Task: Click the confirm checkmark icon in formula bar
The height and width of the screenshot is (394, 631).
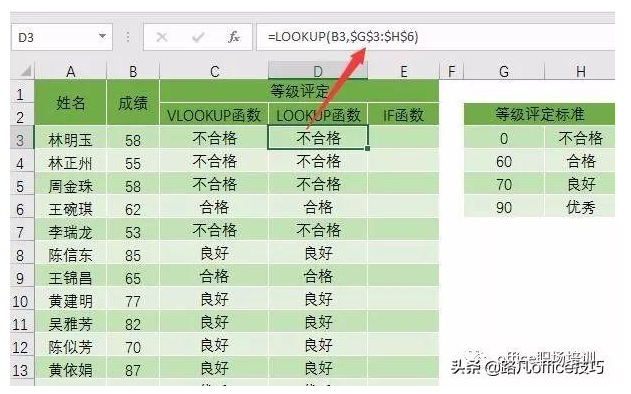Action: click(x=198, y=37)
